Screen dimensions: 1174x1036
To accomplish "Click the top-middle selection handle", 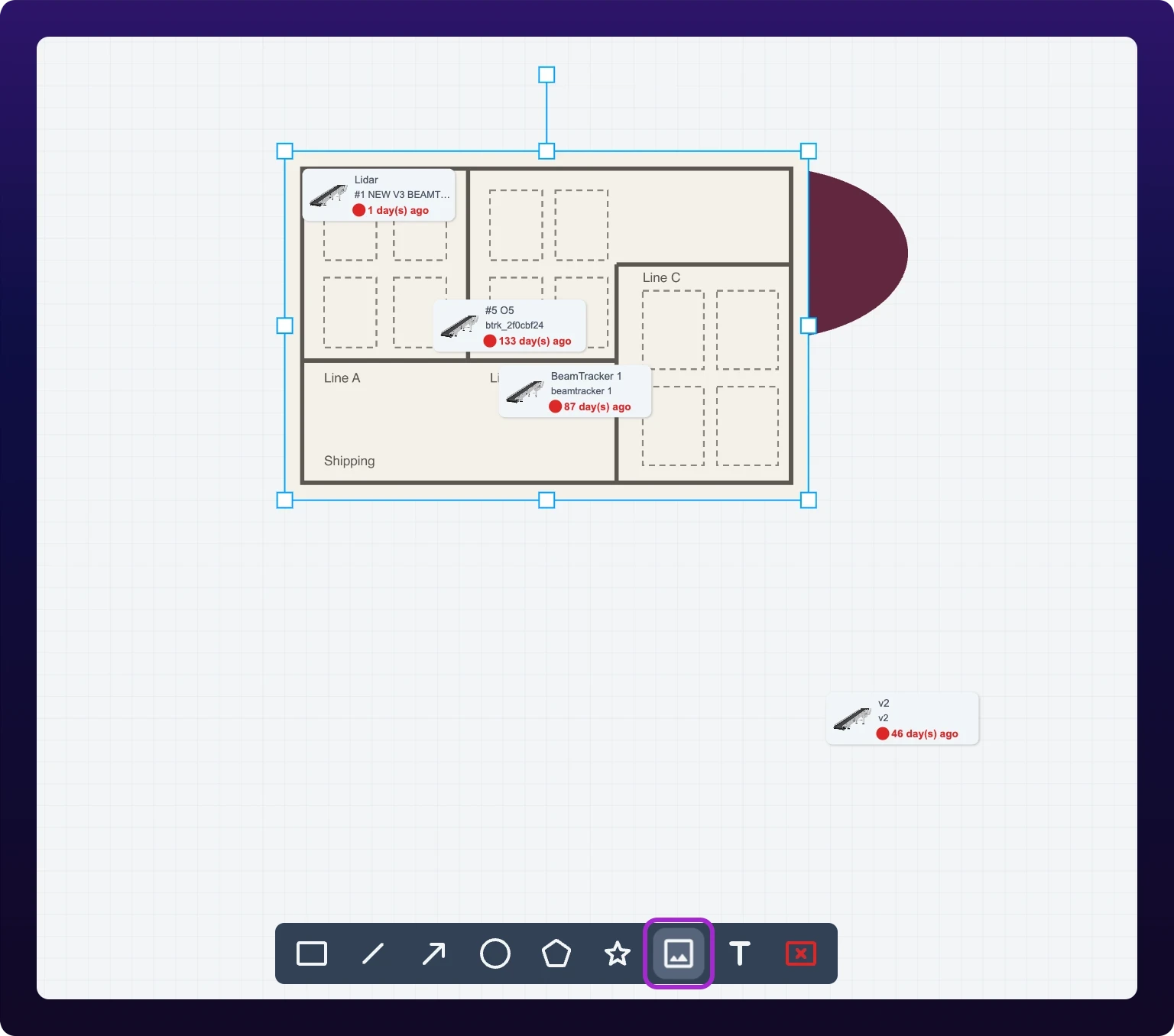I will (546, 151).
